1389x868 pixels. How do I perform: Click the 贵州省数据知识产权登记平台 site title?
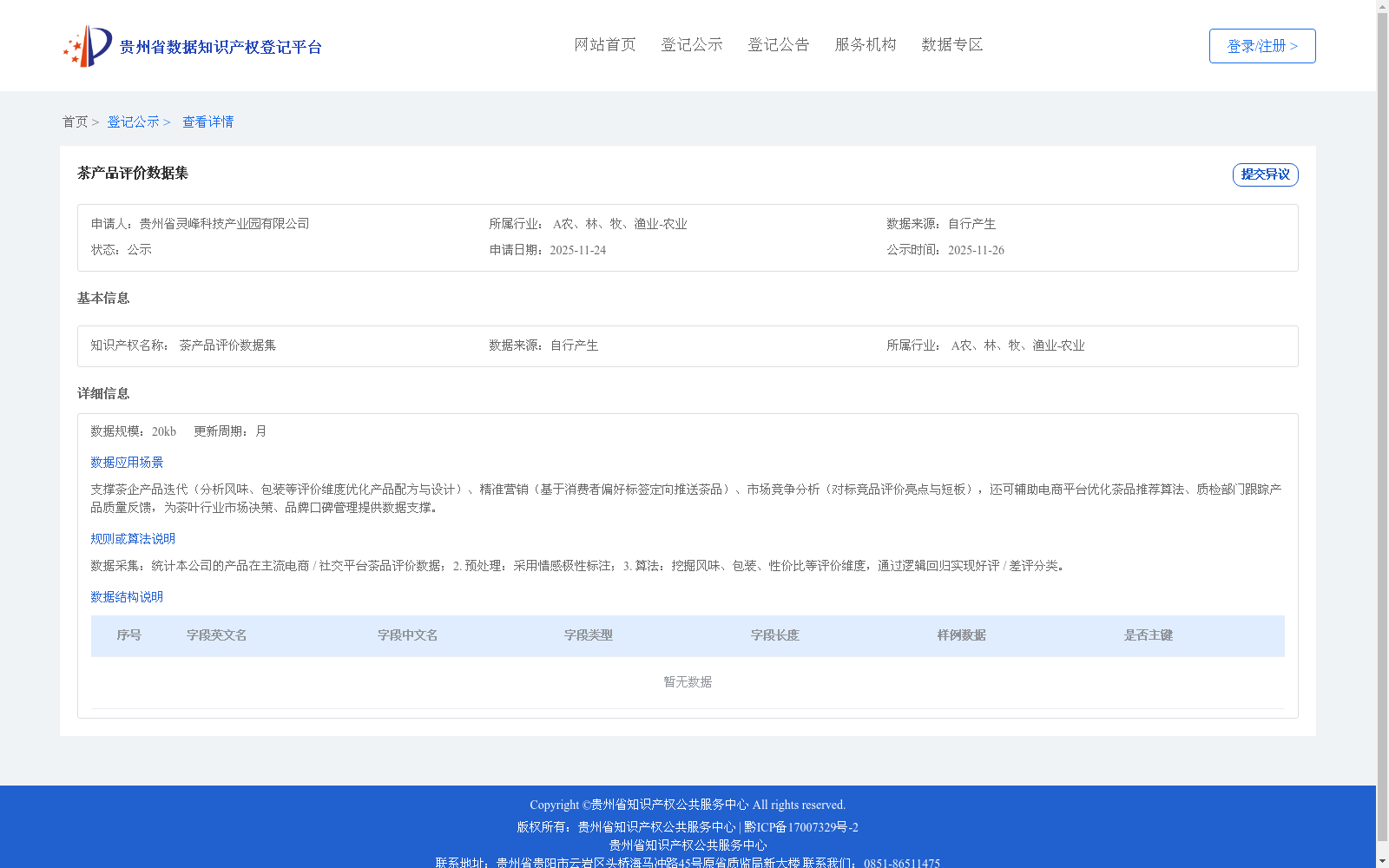(x=221, y=47)
